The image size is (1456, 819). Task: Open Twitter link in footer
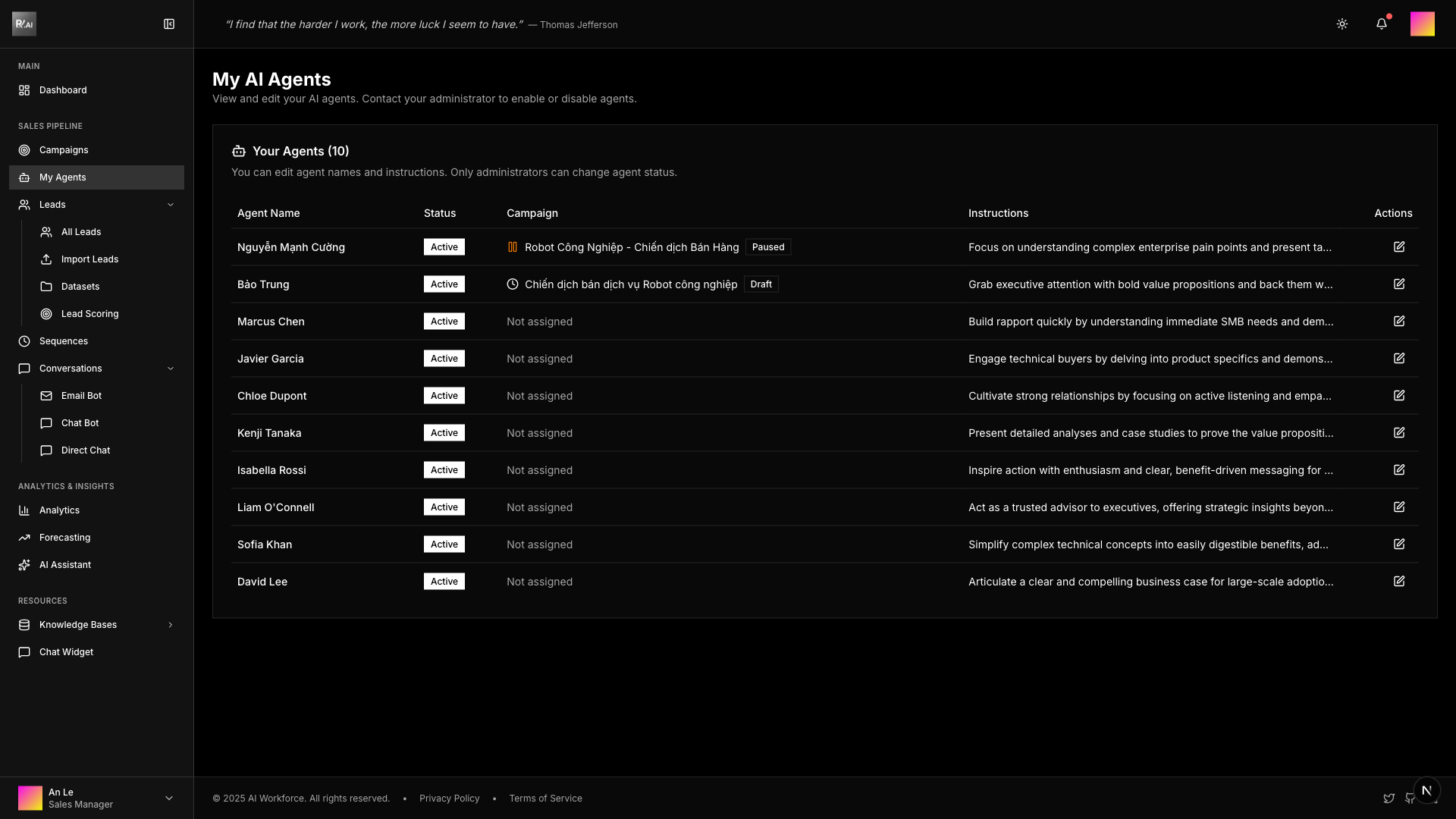[x=1389, y=799]
